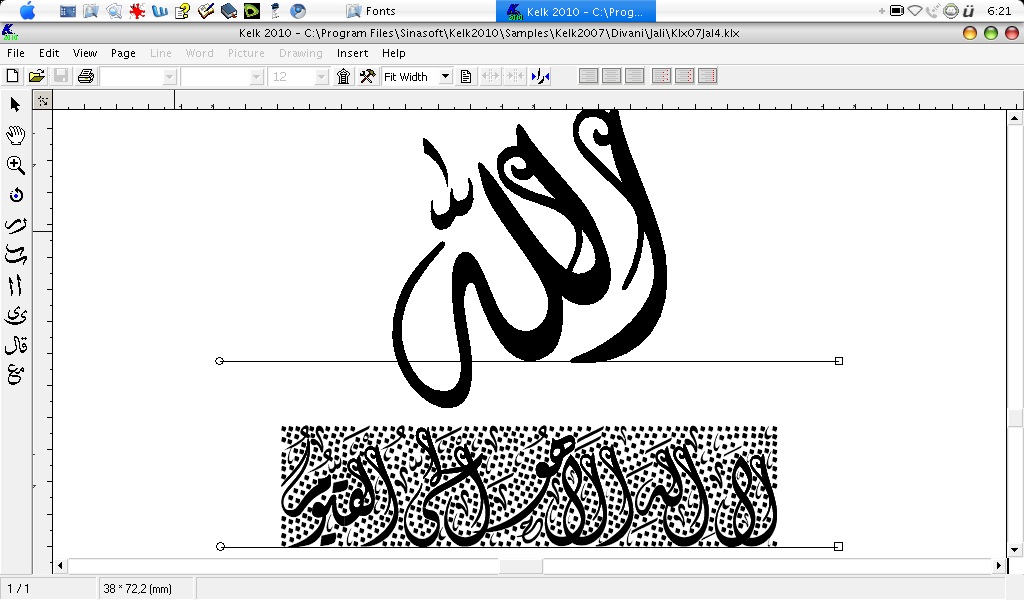Open the hammer and wrench tools icon
Viewport: 1024px width, 600px height.
click(x=367, y=76)
